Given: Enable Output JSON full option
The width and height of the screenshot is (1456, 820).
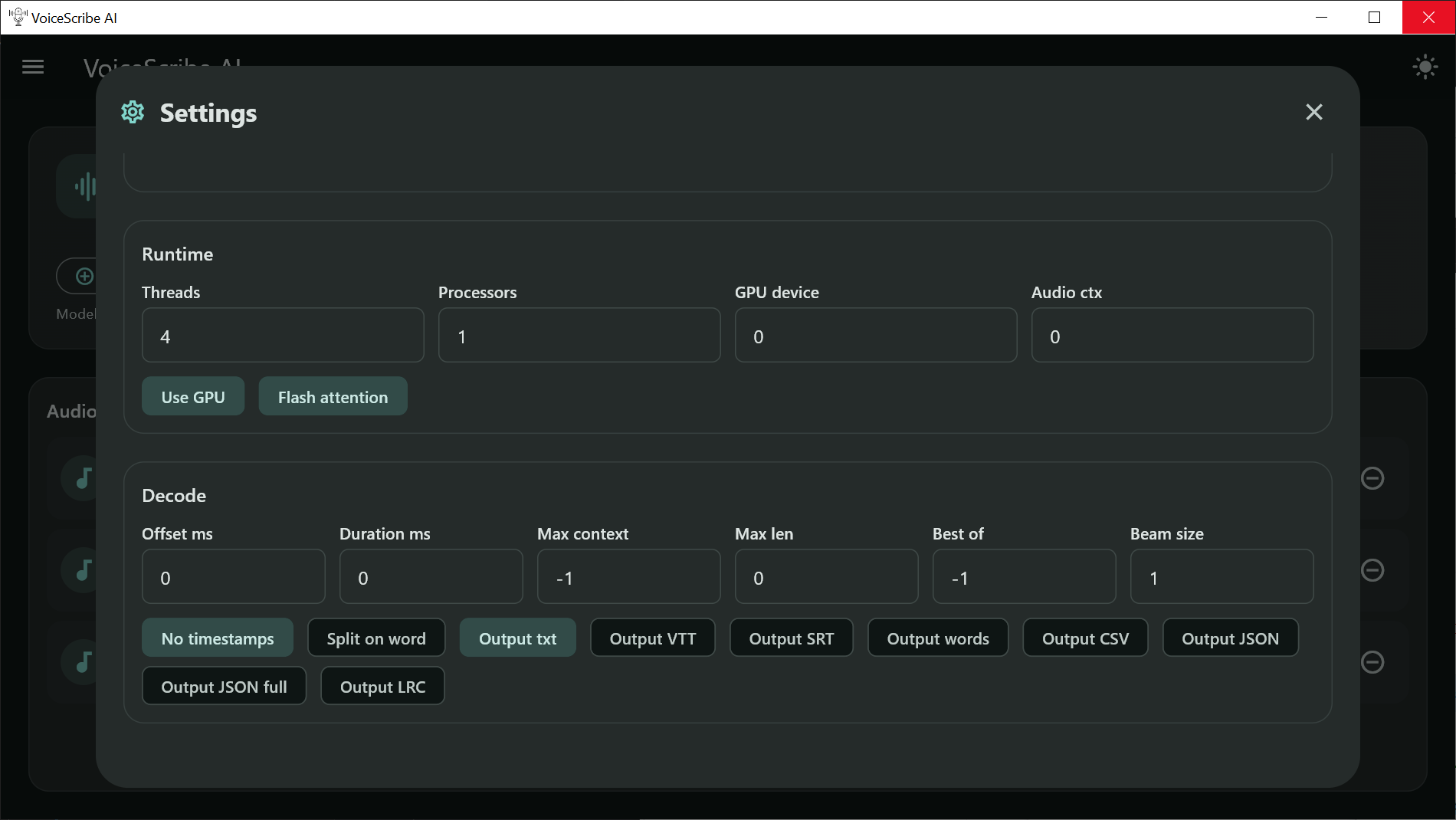Looking at the screenshot, I should click(224, 686).
